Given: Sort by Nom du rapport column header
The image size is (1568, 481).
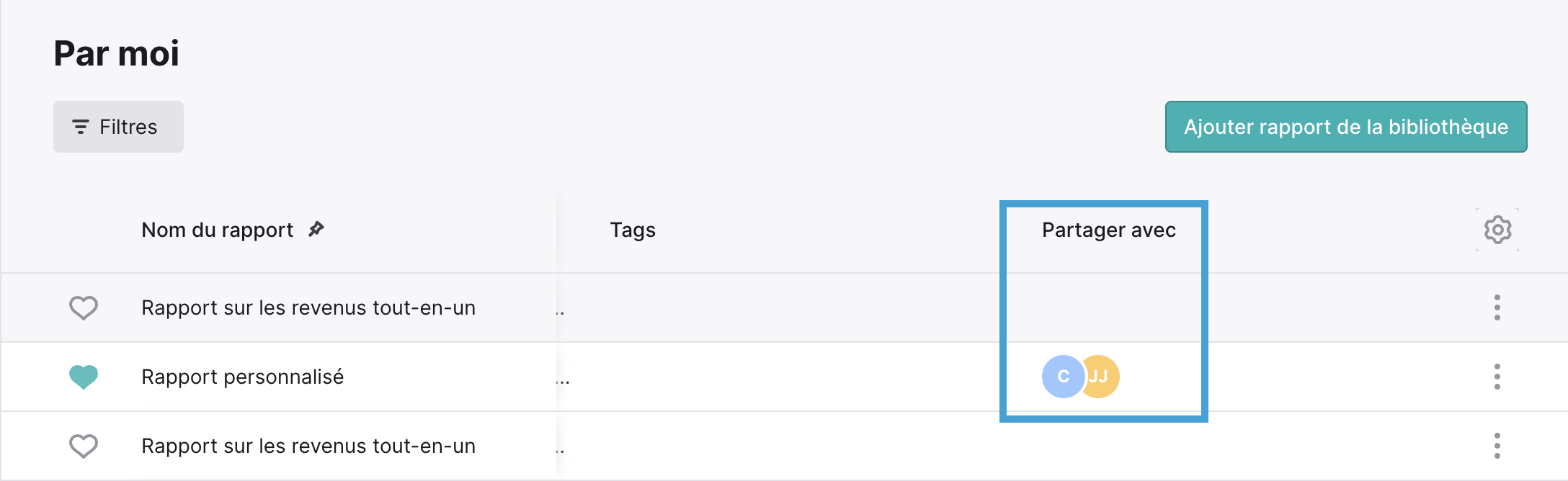Looking at the screenshot, I should pos(217,230).
